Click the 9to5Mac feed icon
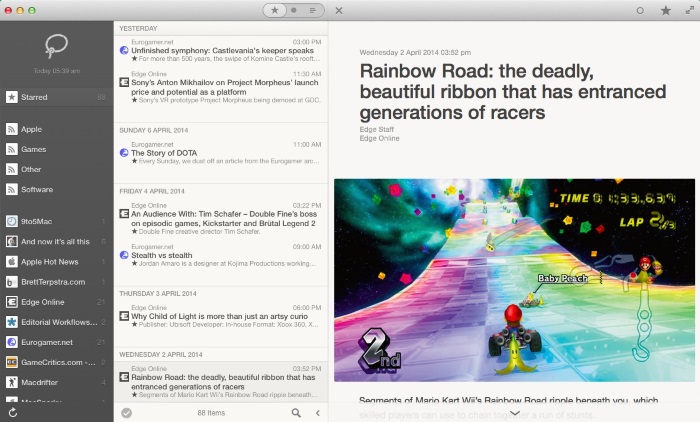Image resolution: width=700 pixels, height=422 pixels. pyautogui.click(x=12, y=221)
